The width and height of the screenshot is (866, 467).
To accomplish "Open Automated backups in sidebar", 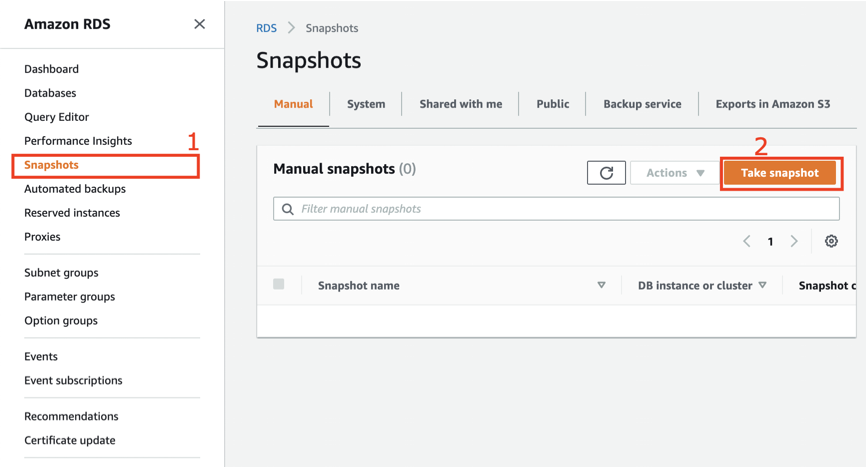I will pyautogui.click(x=75, y=189).
